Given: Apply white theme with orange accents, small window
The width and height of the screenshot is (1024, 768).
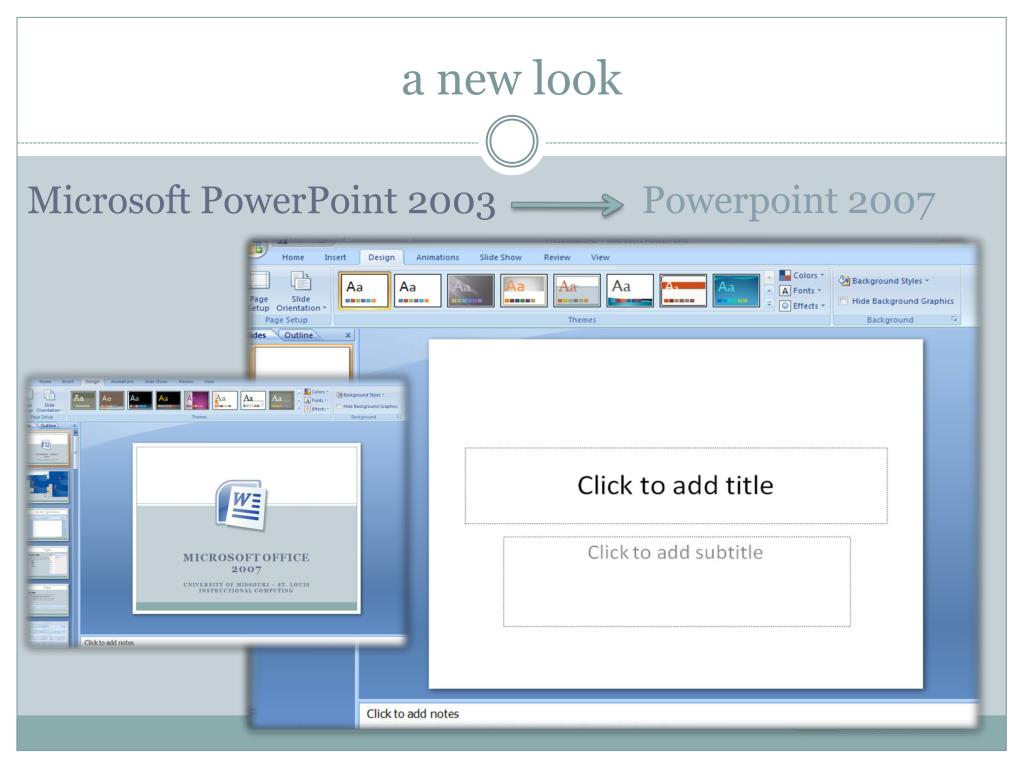Looking at the screenshot, I should [x=225, y=400].
